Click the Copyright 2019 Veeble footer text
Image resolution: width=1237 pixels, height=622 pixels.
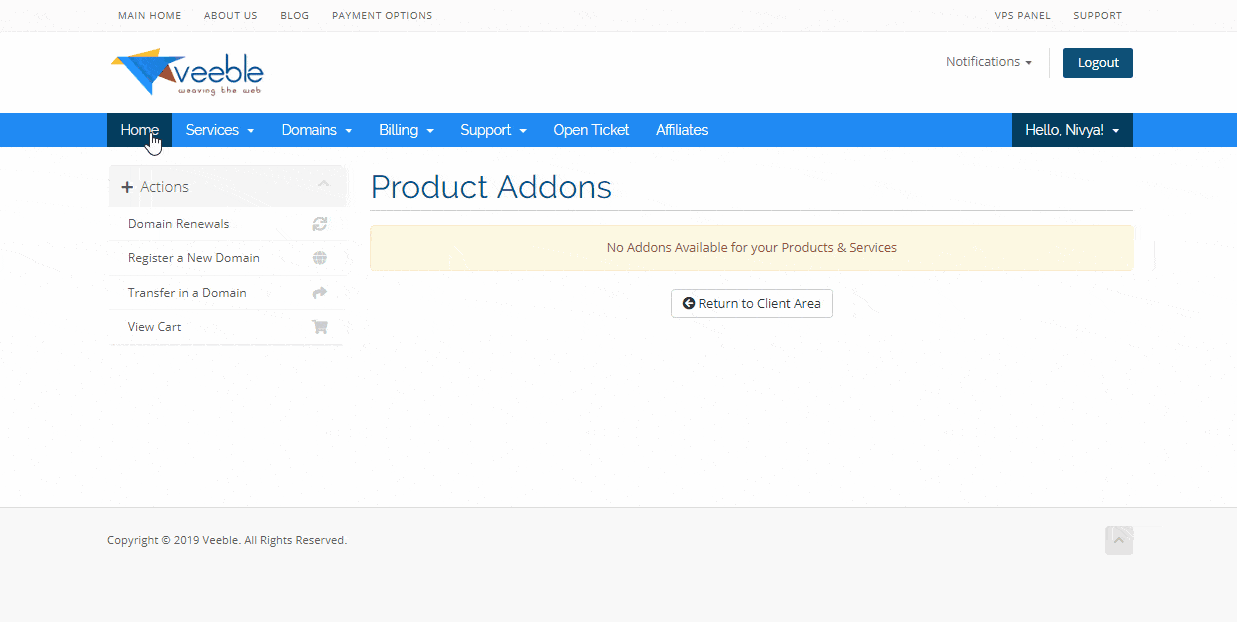coord(227,540)
